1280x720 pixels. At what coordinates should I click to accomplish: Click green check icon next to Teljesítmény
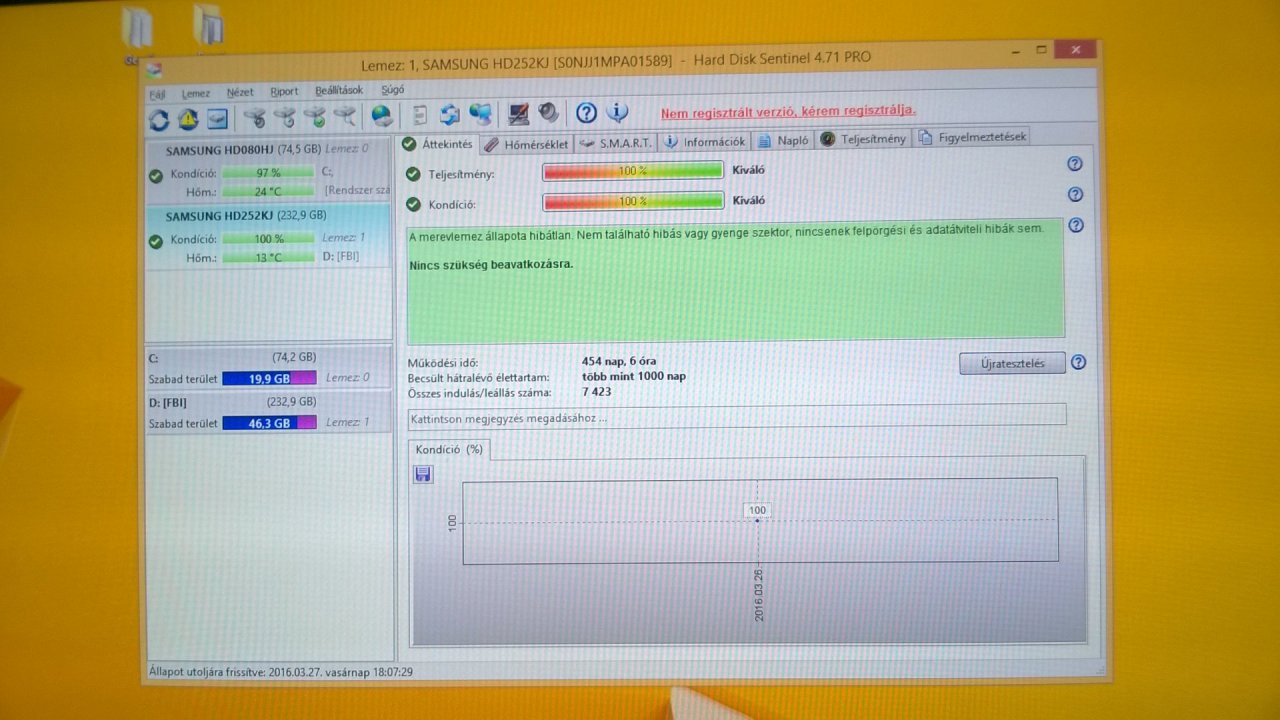(414, 175)
